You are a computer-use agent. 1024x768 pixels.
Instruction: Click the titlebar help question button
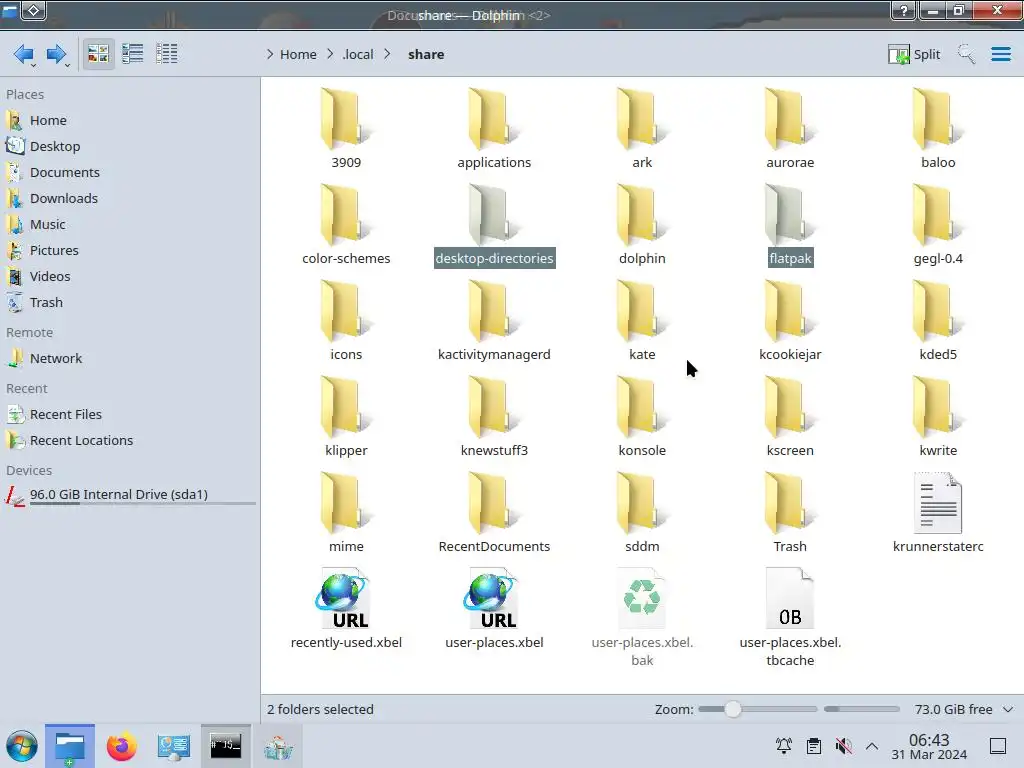[903, 10]
